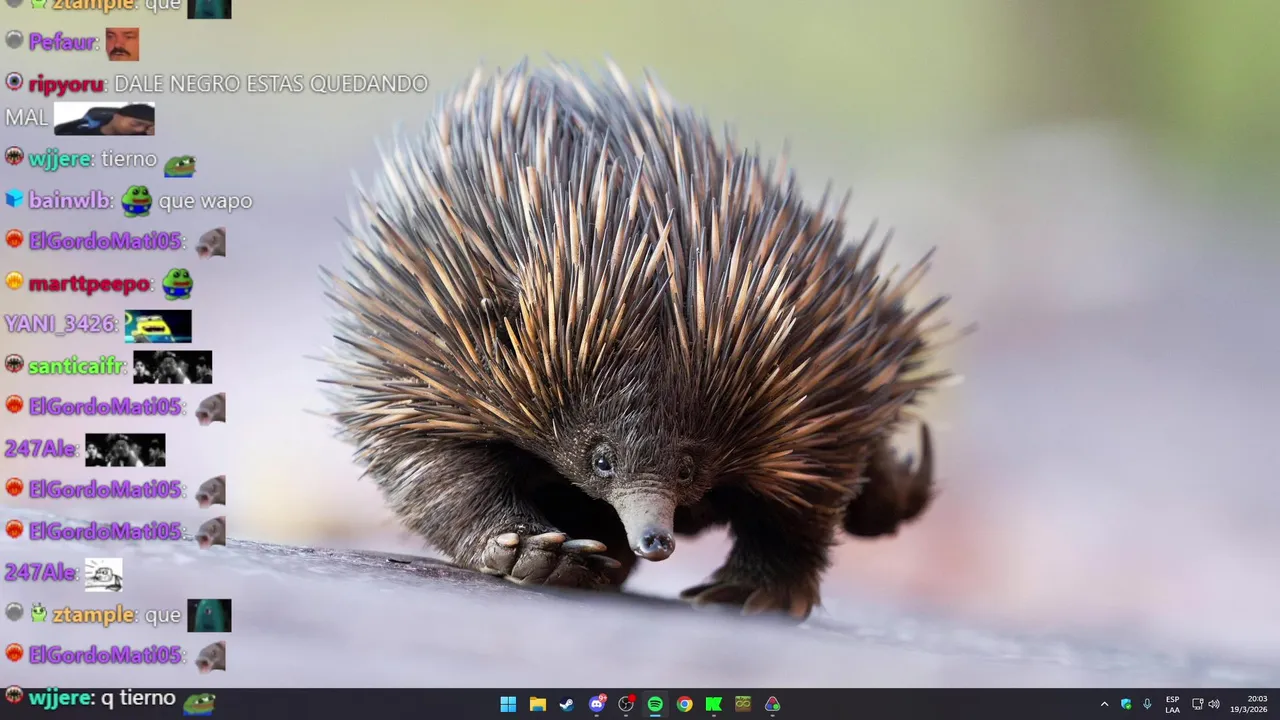Open the clock showing 20:03
Image resolution: width=1280 pixels, height=720 pixels.
click(x=1249, y=704)
